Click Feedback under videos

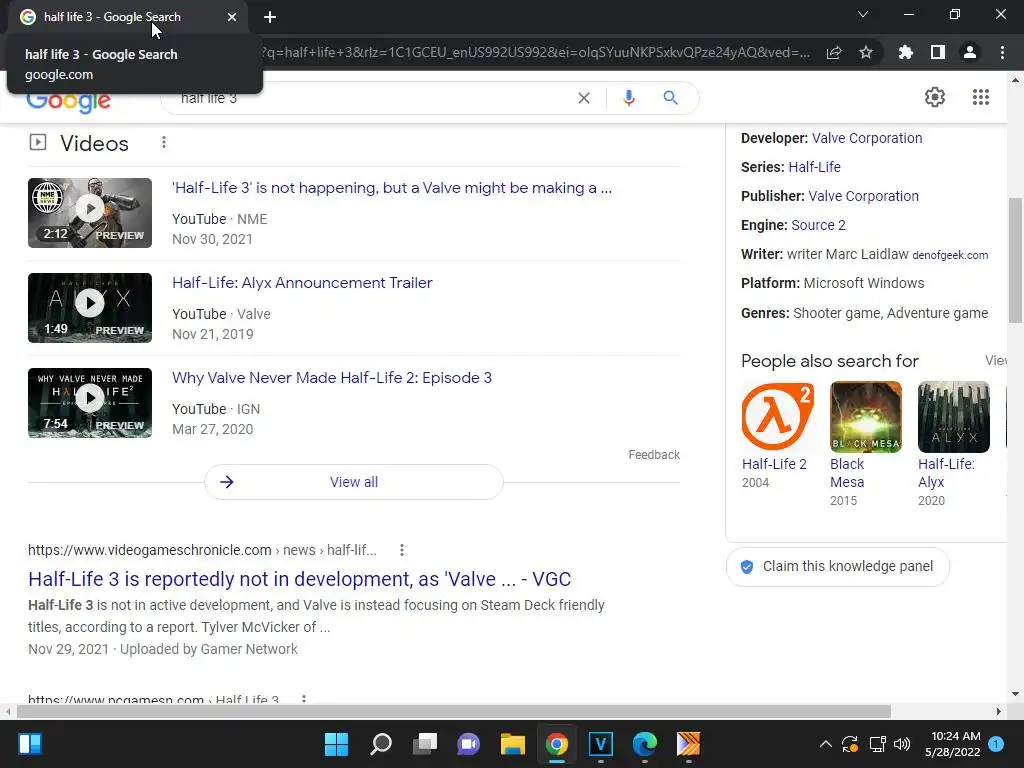click(x=654, y=455)
